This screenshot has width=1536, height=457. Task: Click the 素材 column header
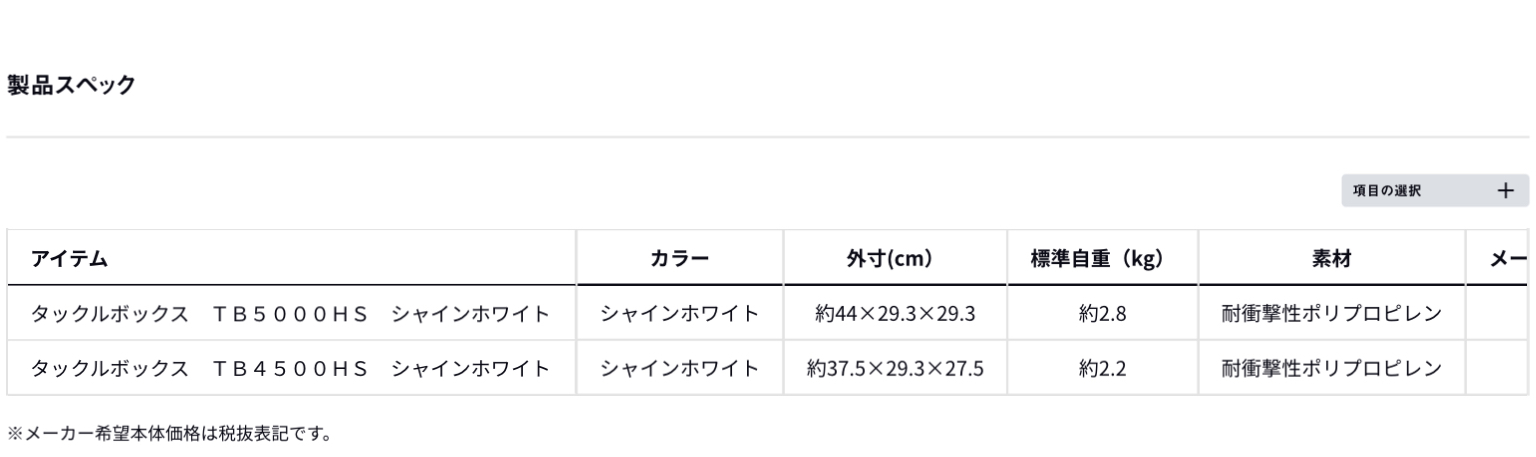click(x=1331, y=260)
